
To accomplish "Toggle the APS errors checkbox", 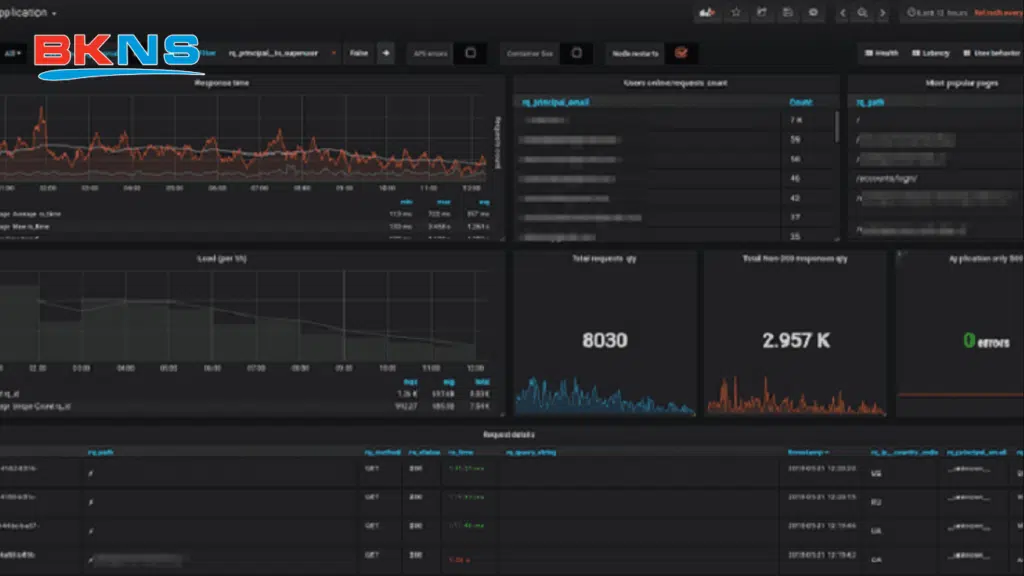I will (x=470, y=53).
